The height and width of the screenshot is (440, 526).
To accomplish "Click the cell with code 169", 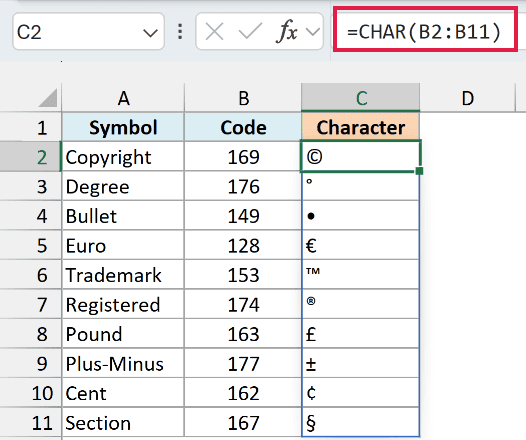I will pyautogui.click(x=243, y=157).
